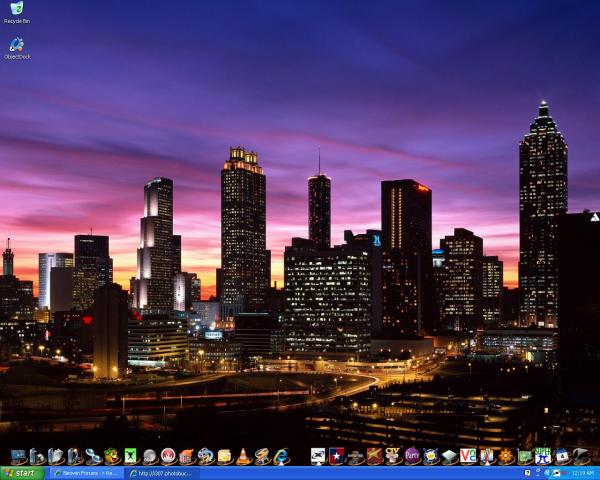
Task: Open the Windows Start menu
Action: point(23,473)
